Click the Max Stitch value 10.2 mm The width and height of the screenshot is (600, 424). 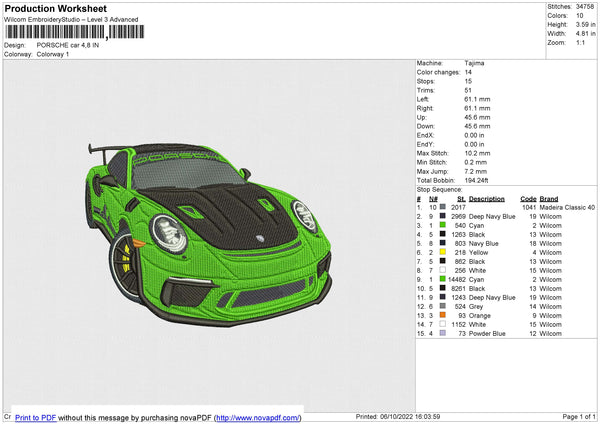tap(477, 153)
